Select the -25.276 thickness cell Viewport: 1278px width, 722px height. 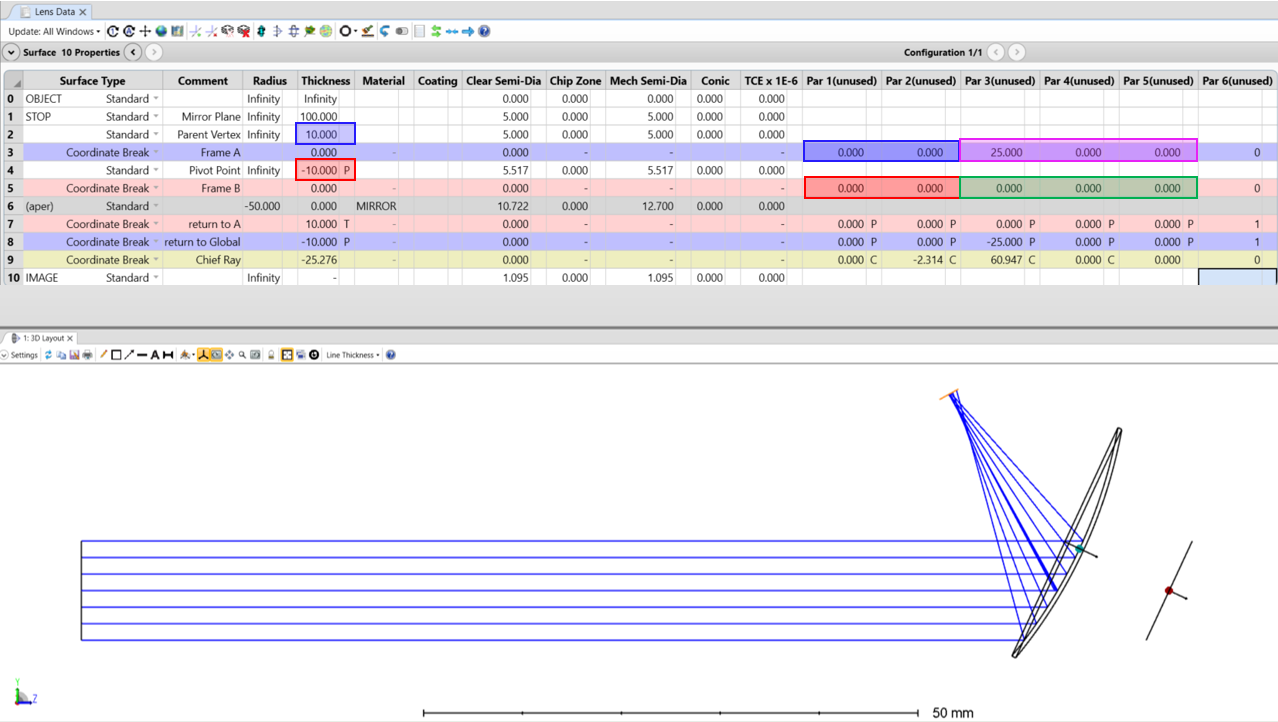click(320, 260)
